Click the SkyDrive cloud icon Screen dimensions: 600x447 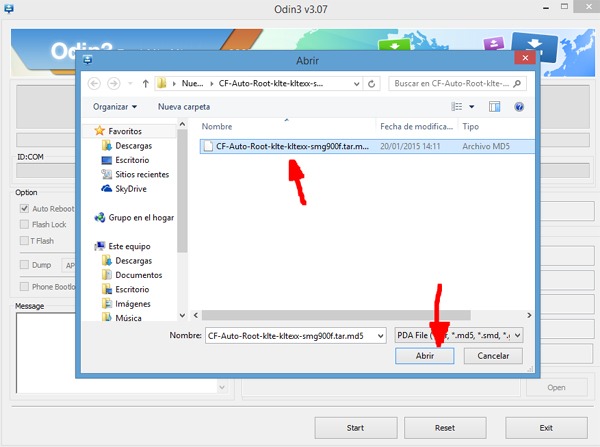point(106,188)
